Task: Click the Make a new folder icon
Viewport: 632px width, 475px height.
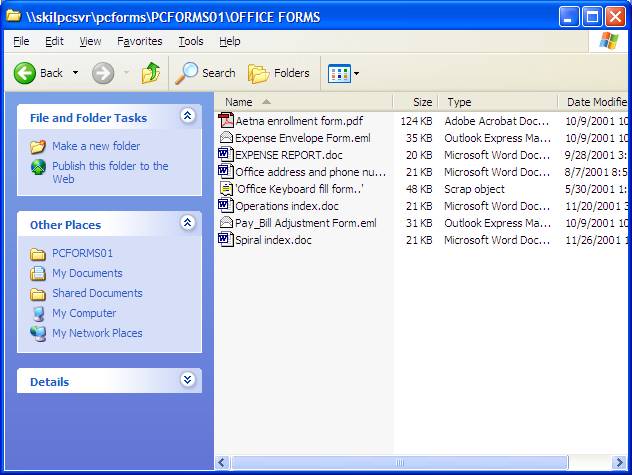Action: (38, 146)
